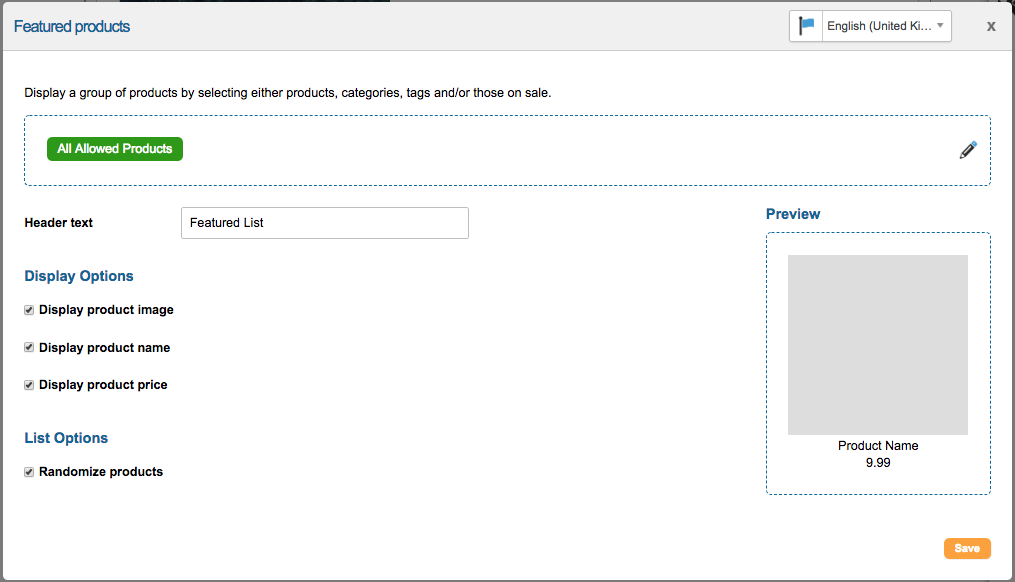Click the 9.99 price in preview

[x=878, y=463]
